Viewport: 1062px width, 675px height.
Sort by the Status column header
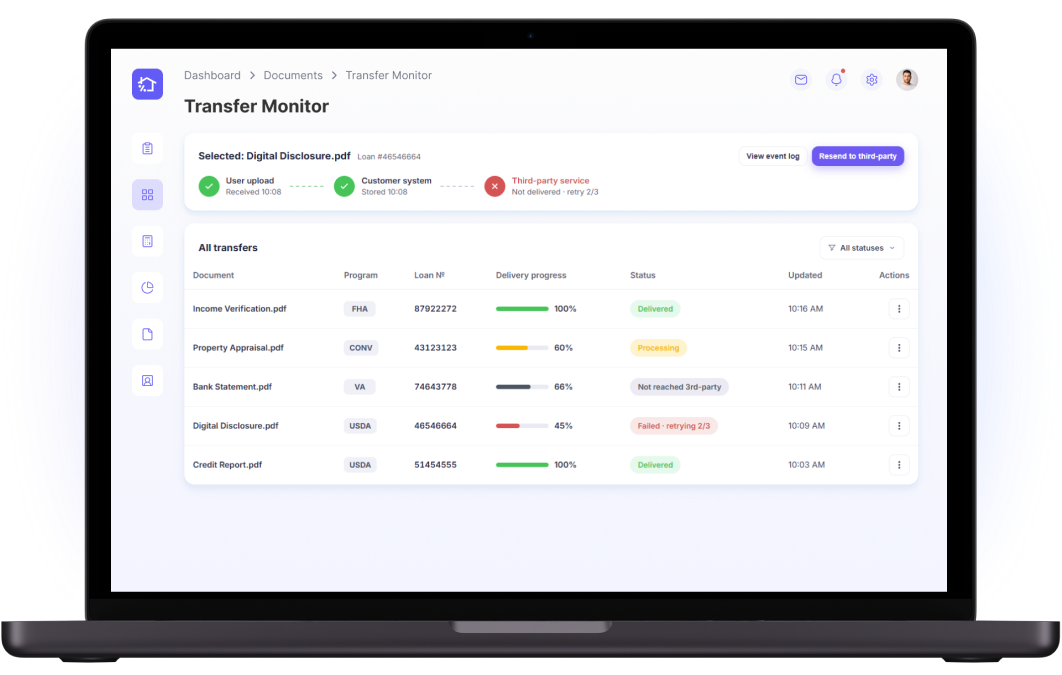pos(643,276)
